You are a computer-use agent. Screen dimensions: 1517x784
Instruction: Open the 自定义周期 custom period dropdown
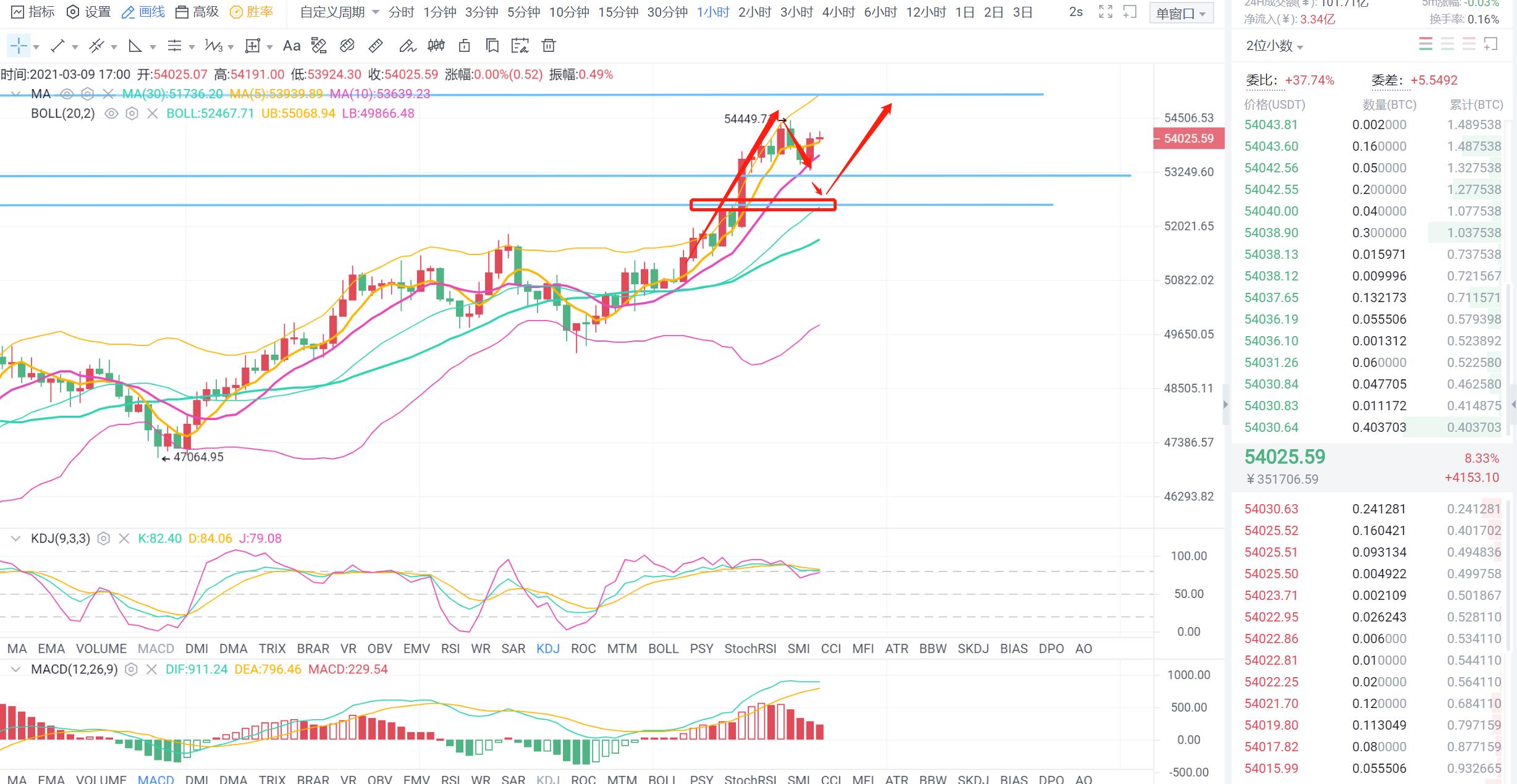click(x=339, y=12)
